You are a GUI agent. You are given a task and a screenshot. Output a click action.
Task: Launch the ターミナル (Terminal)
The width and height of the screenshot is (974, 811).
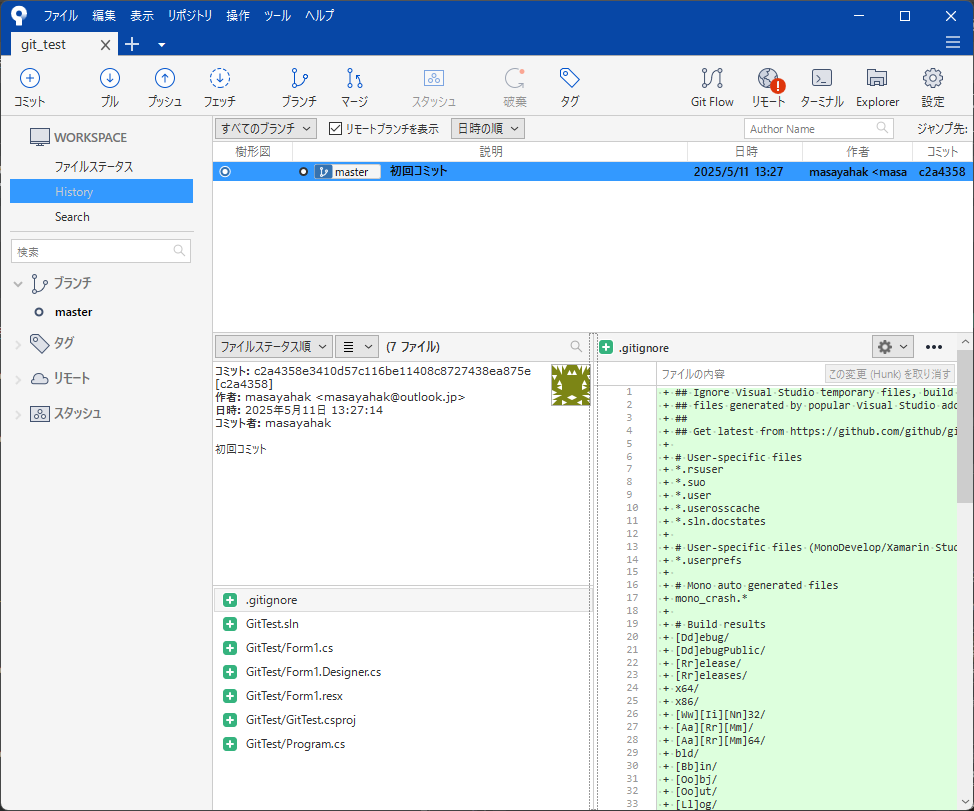(822, 88)
